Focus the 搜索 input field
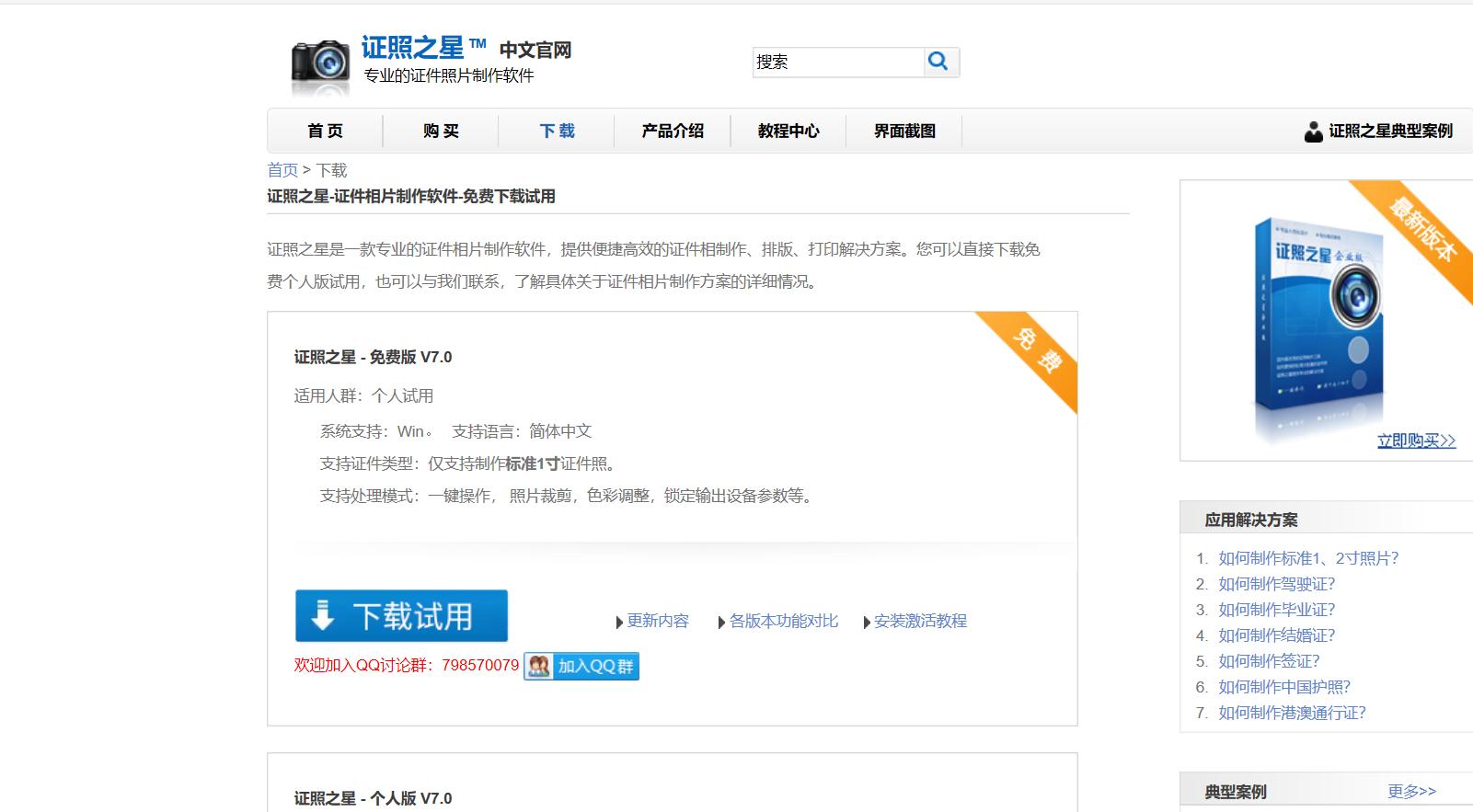This screenshot has width=1473, height=812. [838, 62]
